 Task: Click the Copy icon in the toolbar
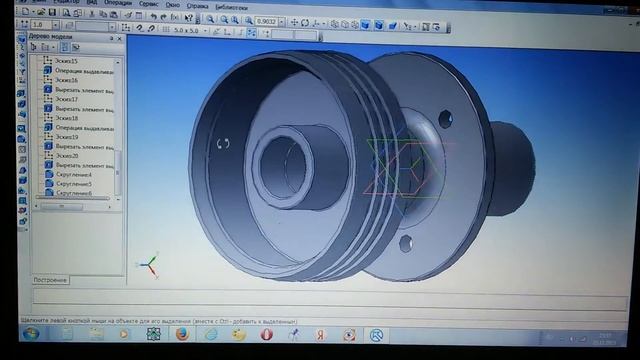[x=103, y=14]
